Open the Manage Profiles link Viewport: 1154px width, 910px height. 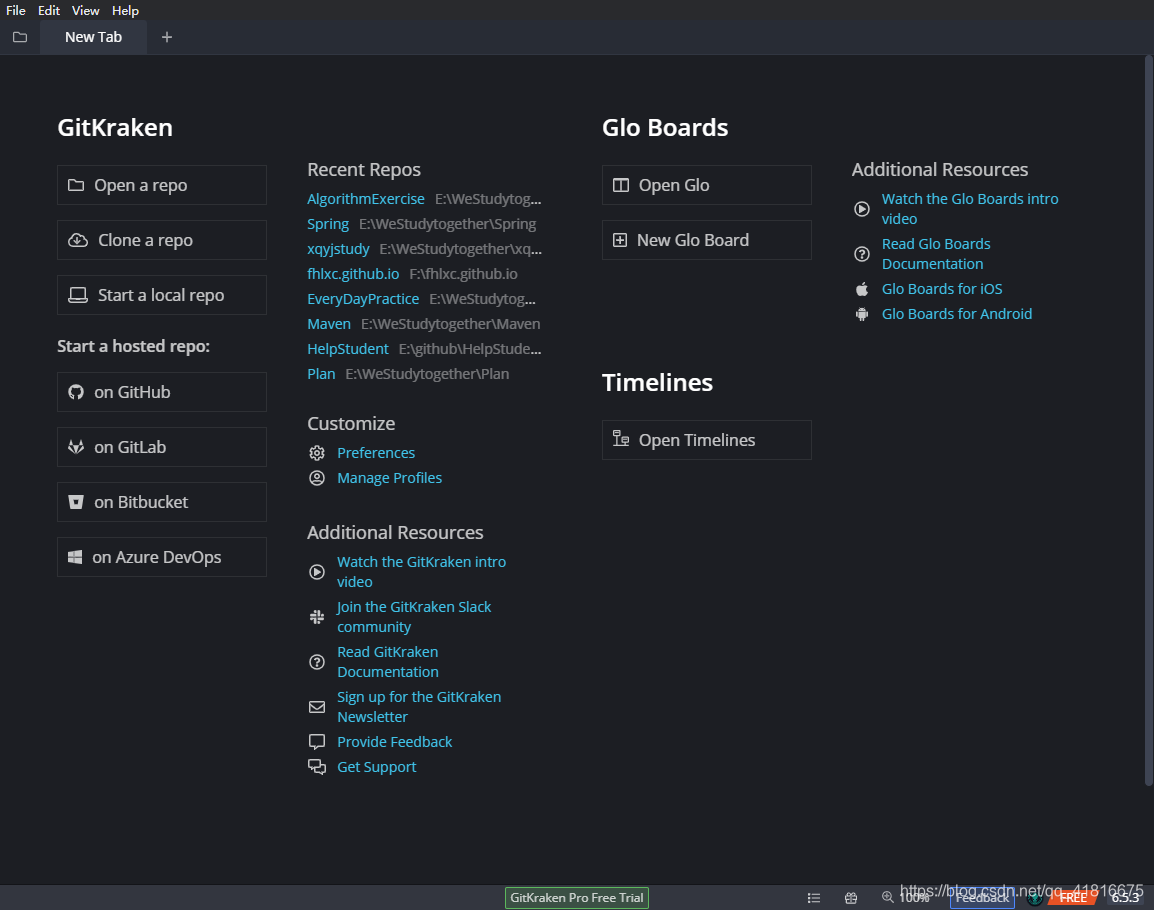point(389,478)
